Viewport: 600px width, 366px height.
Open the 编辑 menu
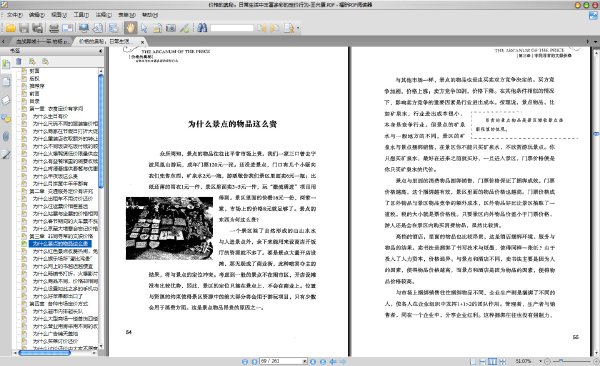click(x=37, y=15)
